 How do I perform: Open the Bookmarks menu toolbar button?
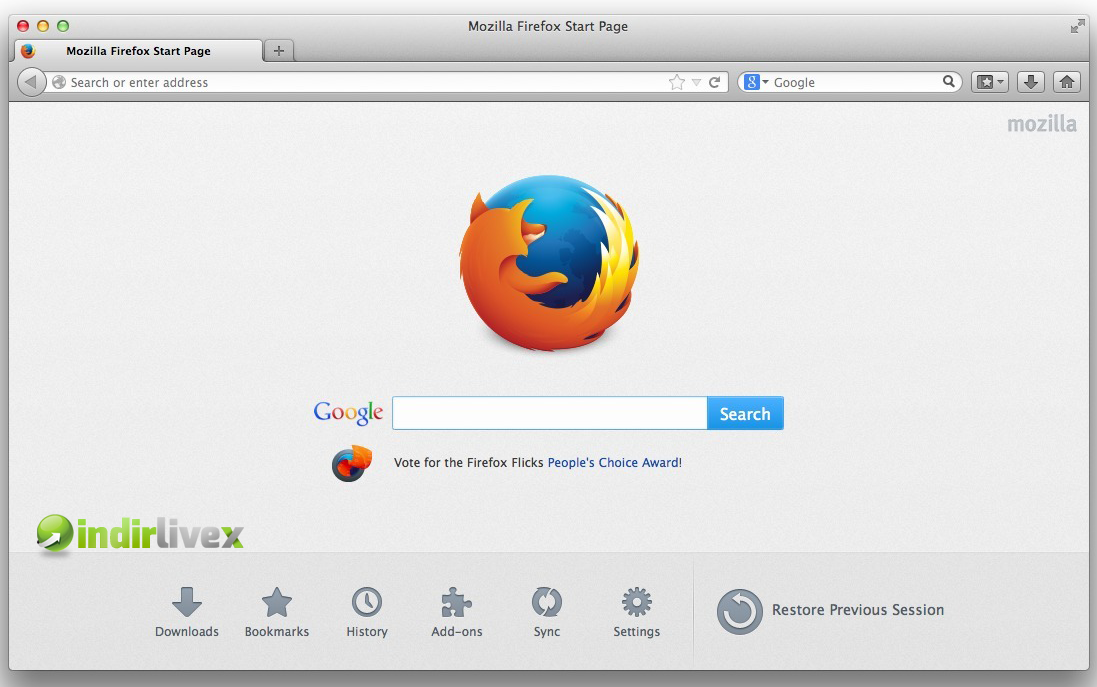coord(989,83)
